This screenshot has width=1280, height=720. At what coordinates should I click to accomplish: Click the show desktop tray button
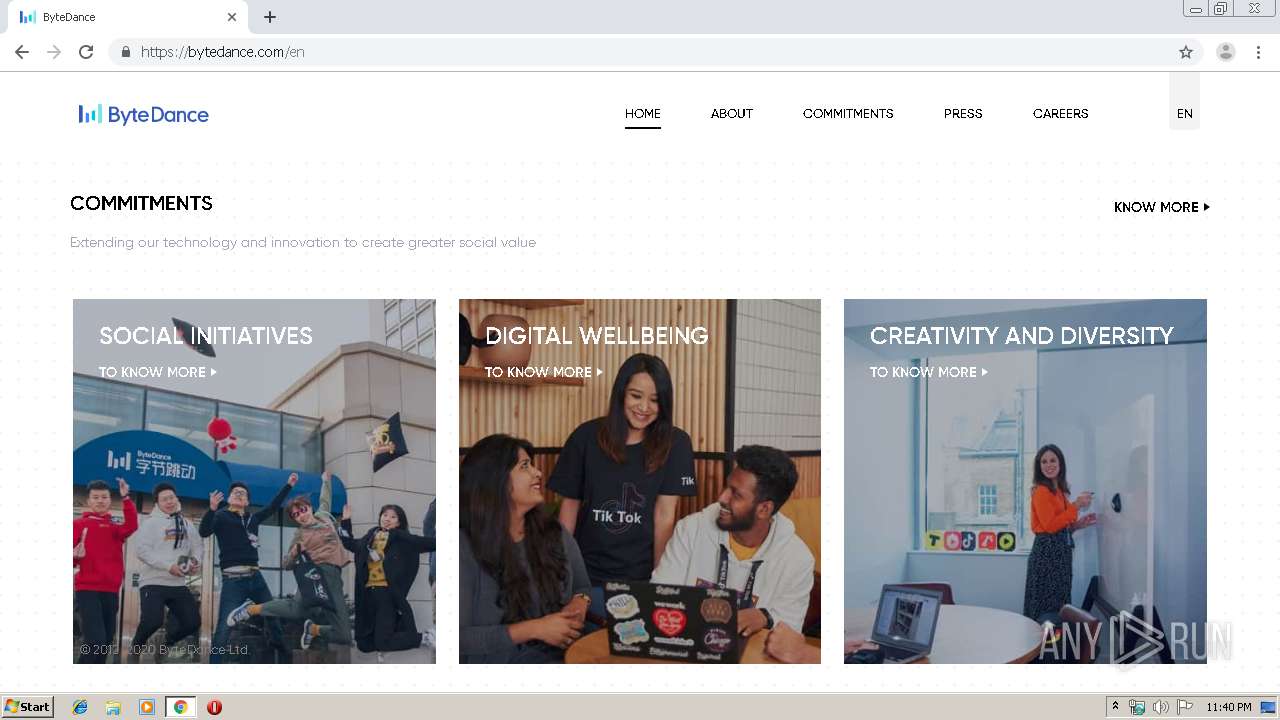[1269, 707]
